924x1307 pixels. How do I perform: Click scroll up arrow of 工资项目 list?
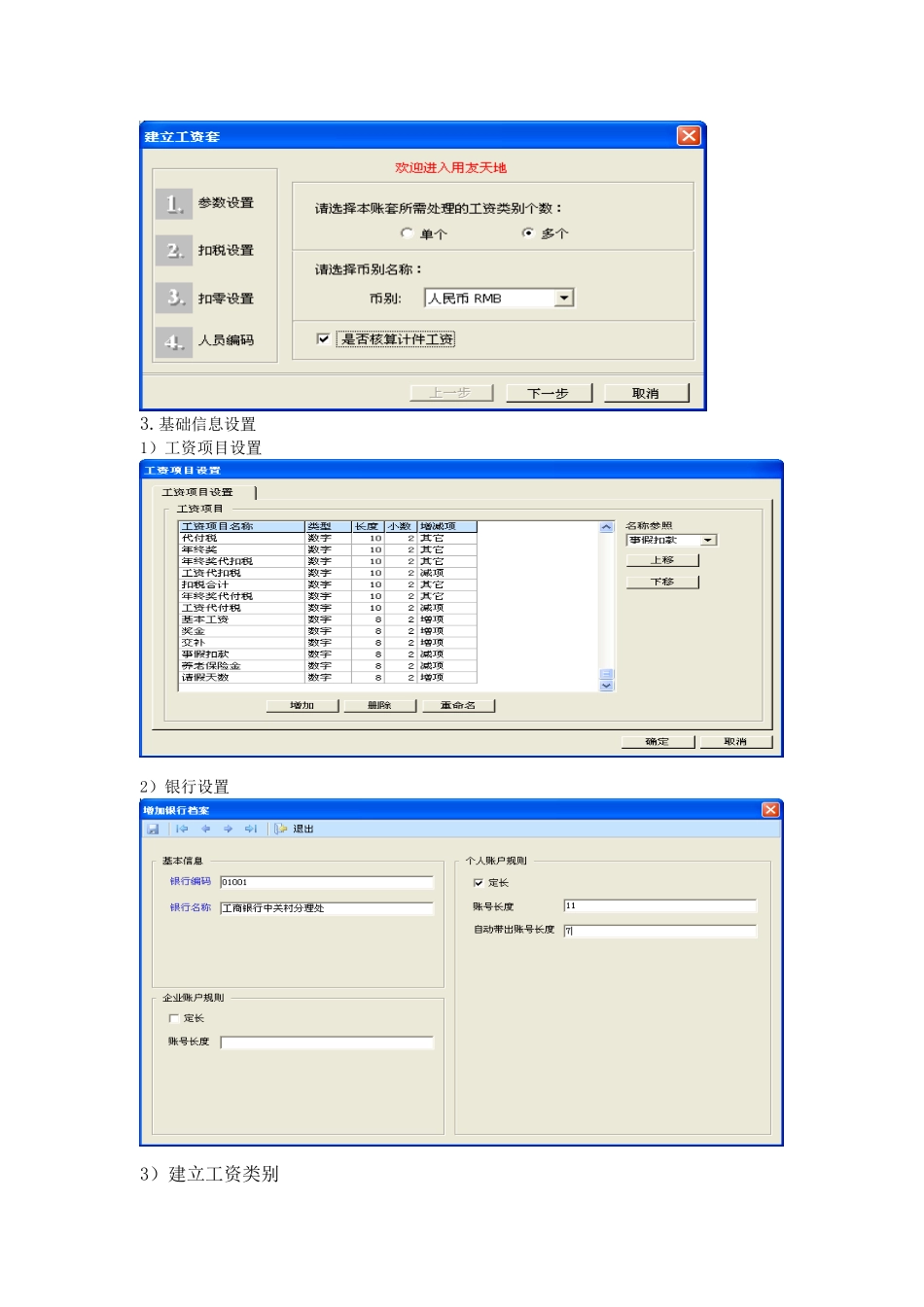[x=607, y=527]
